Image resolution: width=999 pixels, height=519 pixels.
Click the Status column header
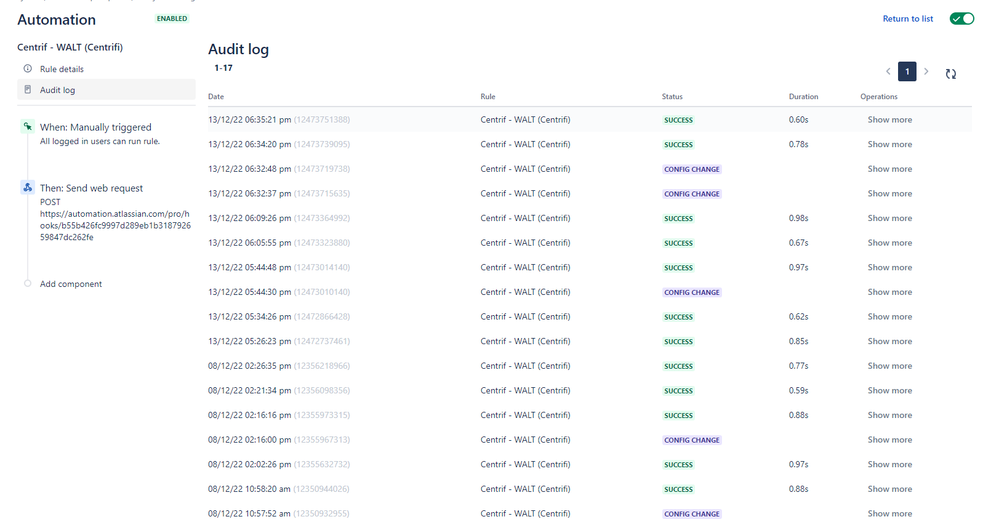(672, 97)
